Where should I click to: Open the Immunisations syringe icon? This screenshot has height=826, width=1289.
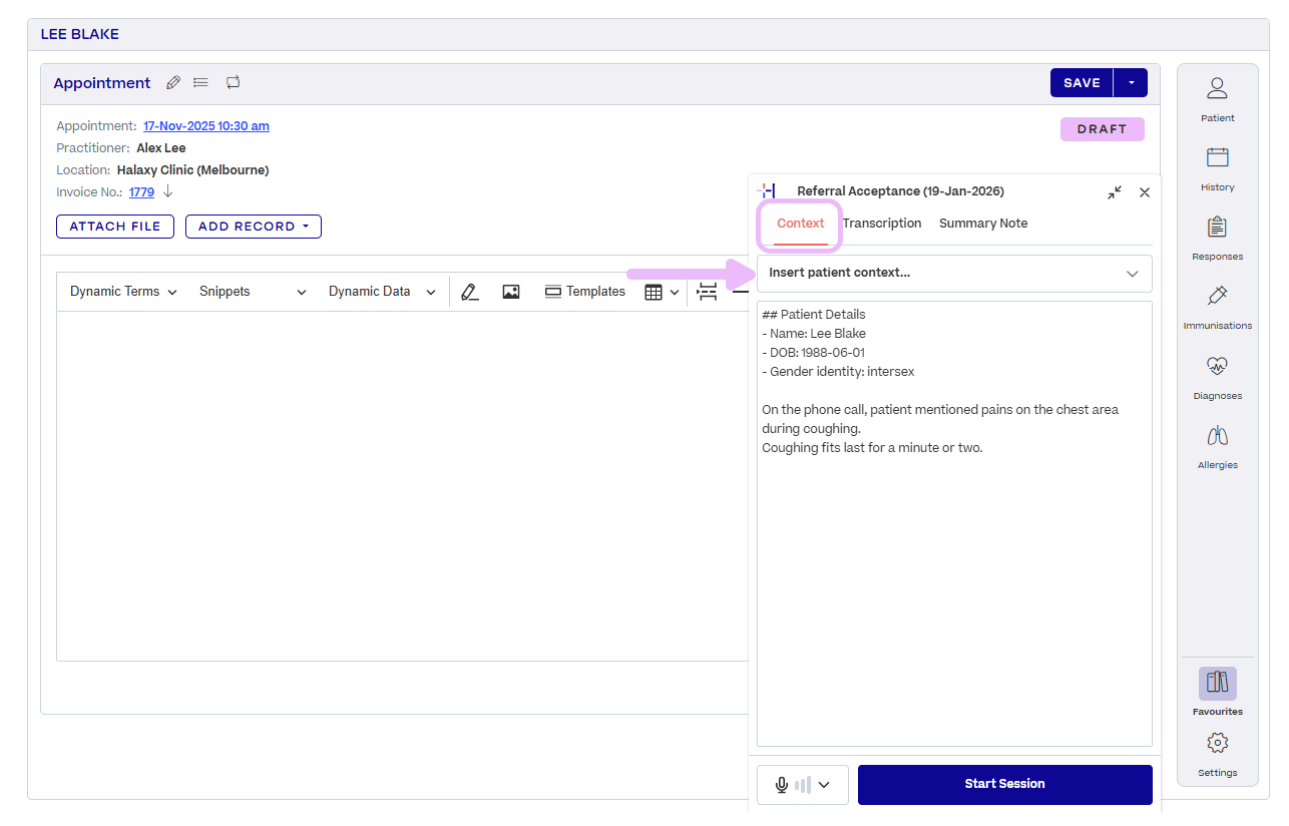coord(1217,296)
